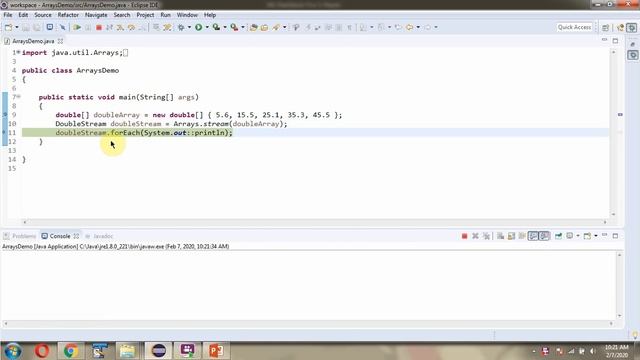Toggle Scroll Lock in Console toolbar
The height and width of the screenshot is (360, 640).
tap(511, 236)
